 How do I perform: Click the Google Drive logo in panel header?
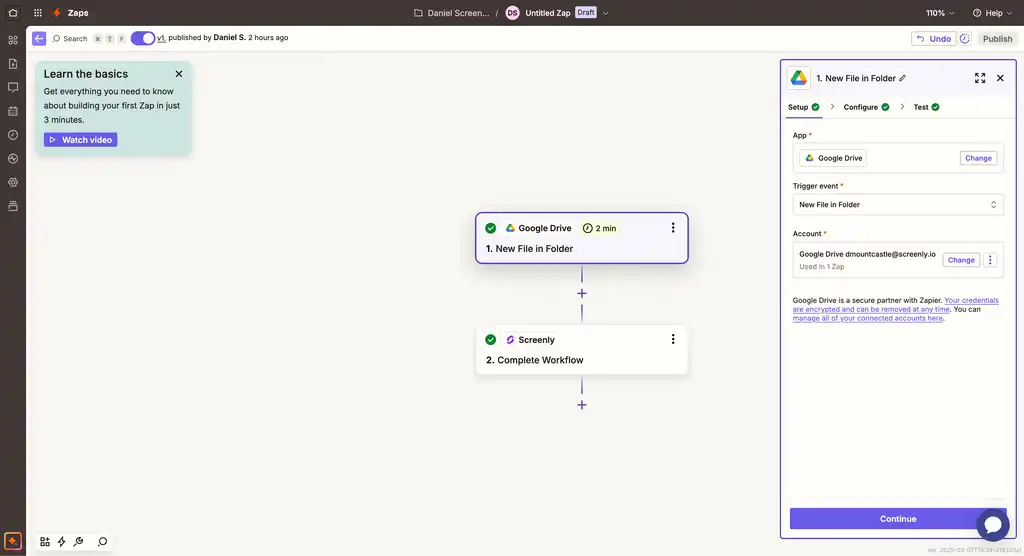pos(799,78)
